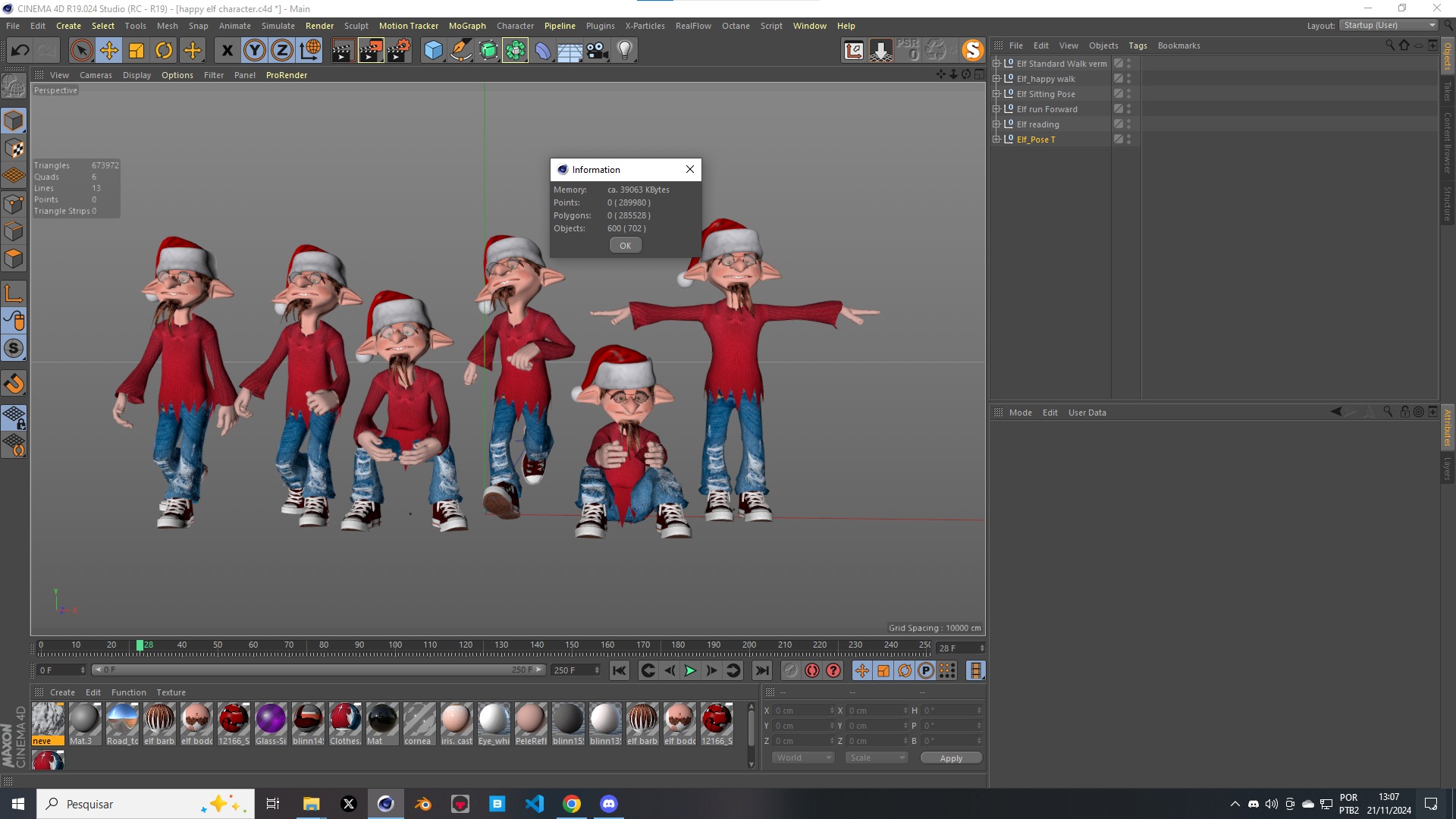Open the viewport Cameras menu
This screenshot has width=1456, height=819.
click(96, 75)
